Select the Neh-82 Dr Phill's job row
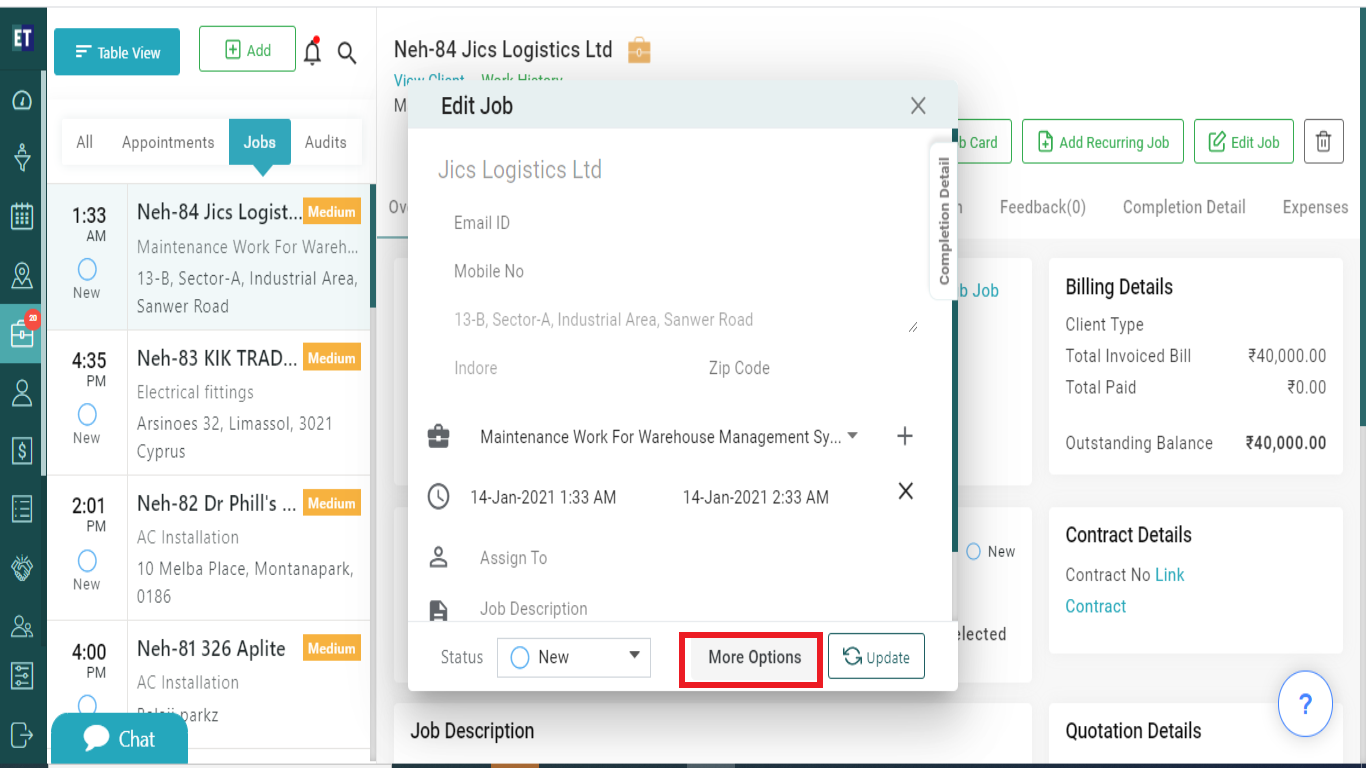 [209, 549]
